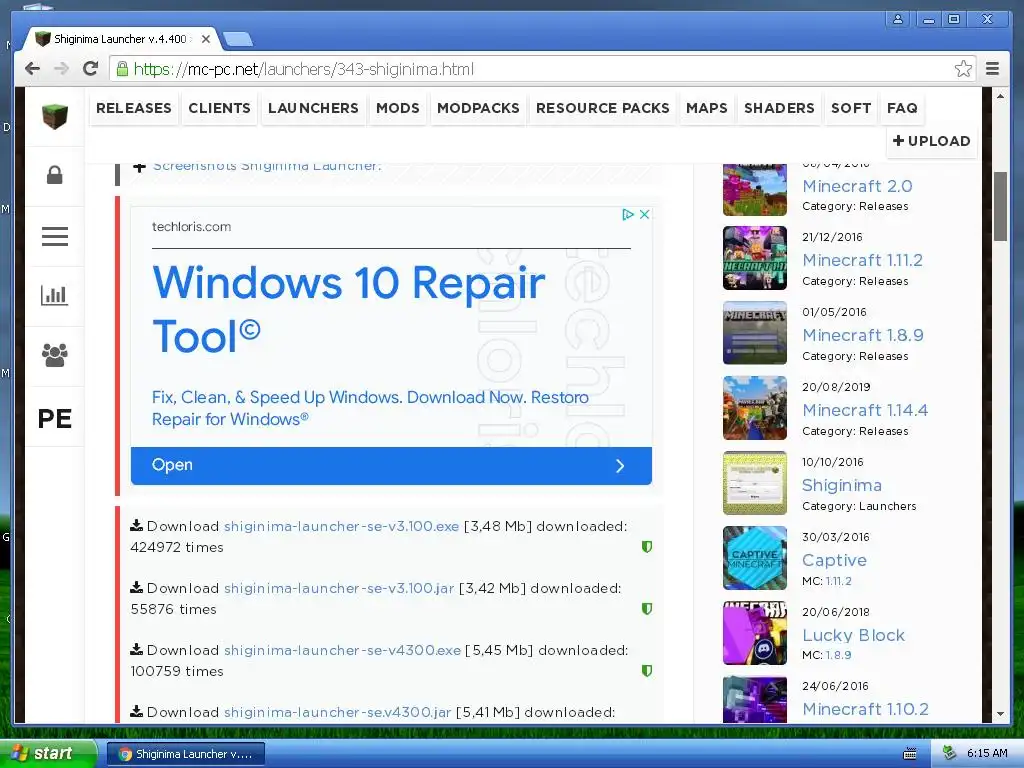This screenshot has width=1024, height=768.
Task: Open the sidebar three-line menu icon
Action: (x=55, y=236)
